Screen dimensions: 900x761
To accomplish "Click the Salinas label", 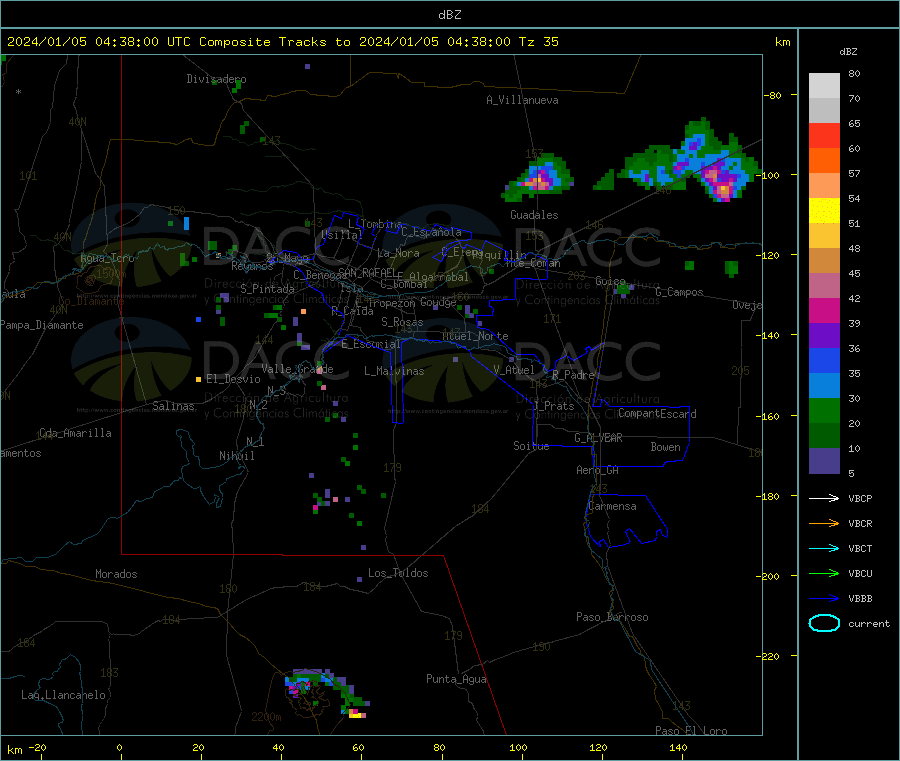I will coord(173,406).
